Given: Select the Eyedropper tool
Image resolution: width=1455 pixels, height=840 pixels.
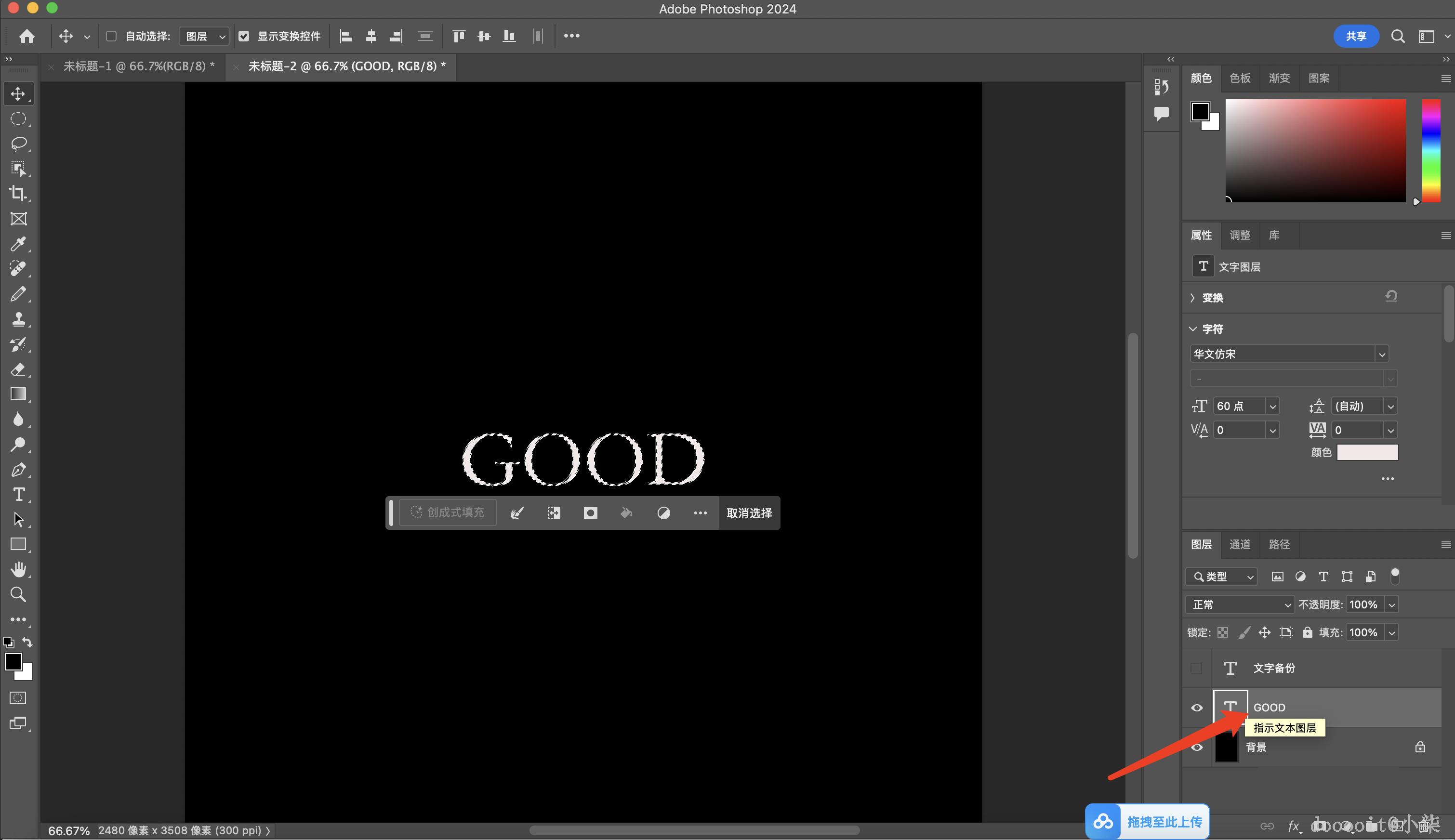Looking at the screenshot, I should click(x=18, y=243).
